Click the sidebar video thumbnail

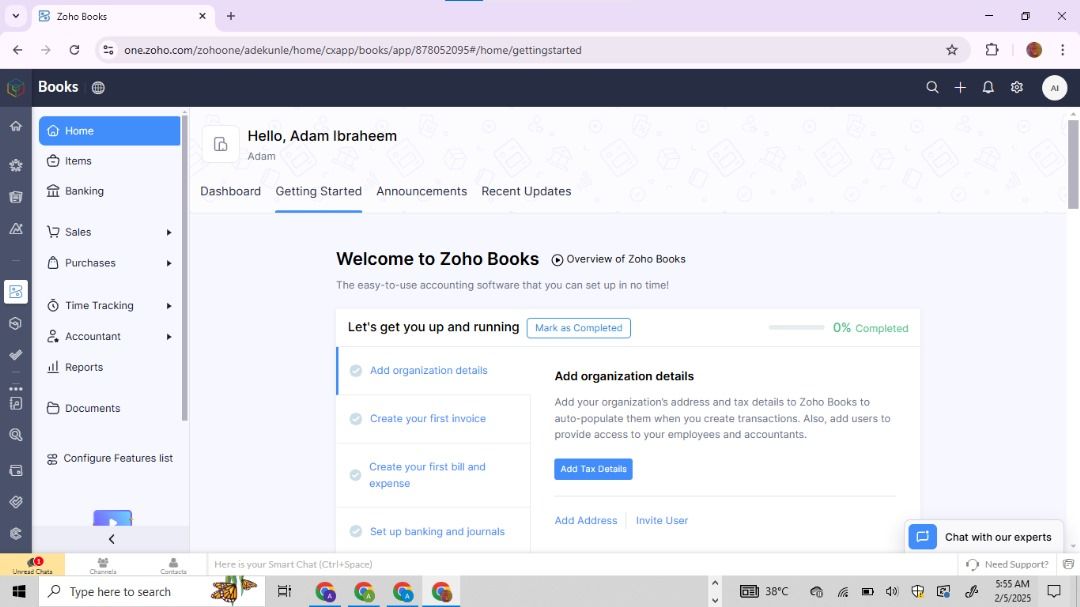coord(112,518)
